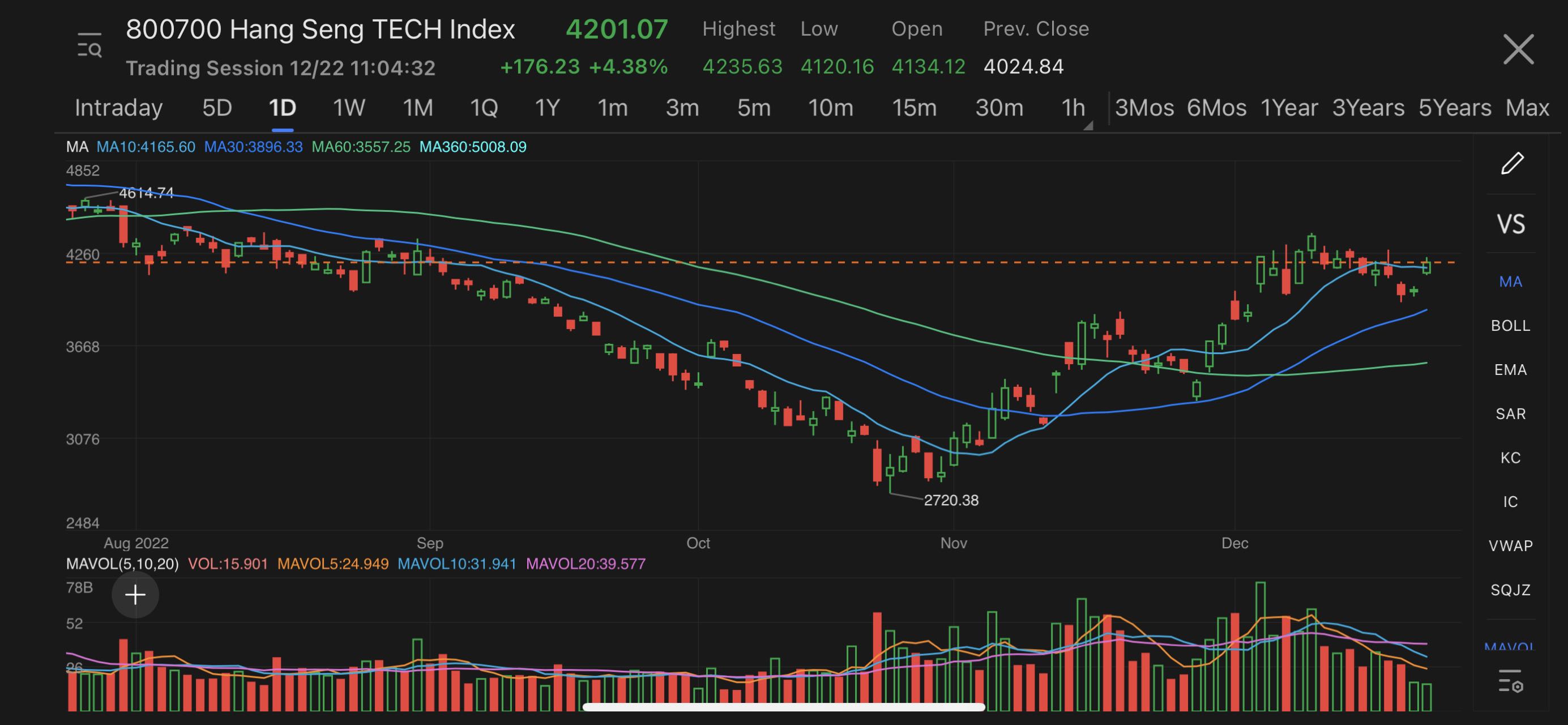Select the 1Y timeframe tab
This screenshot has height=725, width=1568.
tap(546, 108)
